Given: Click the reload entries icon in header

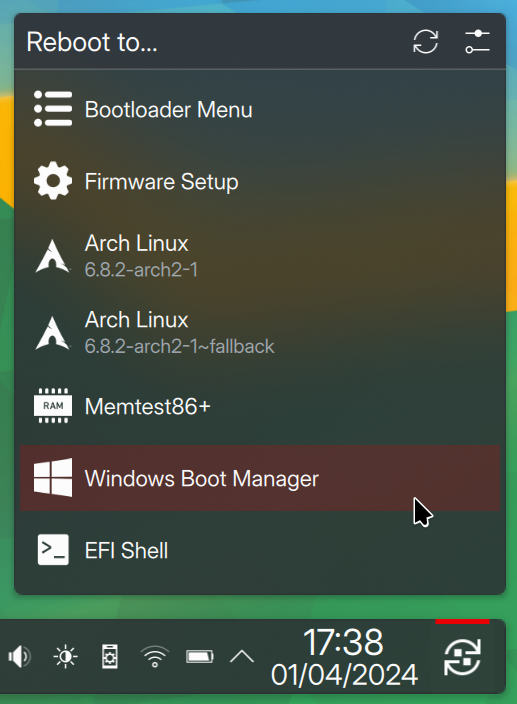Looking at the screenshot, I should [425, 42].
